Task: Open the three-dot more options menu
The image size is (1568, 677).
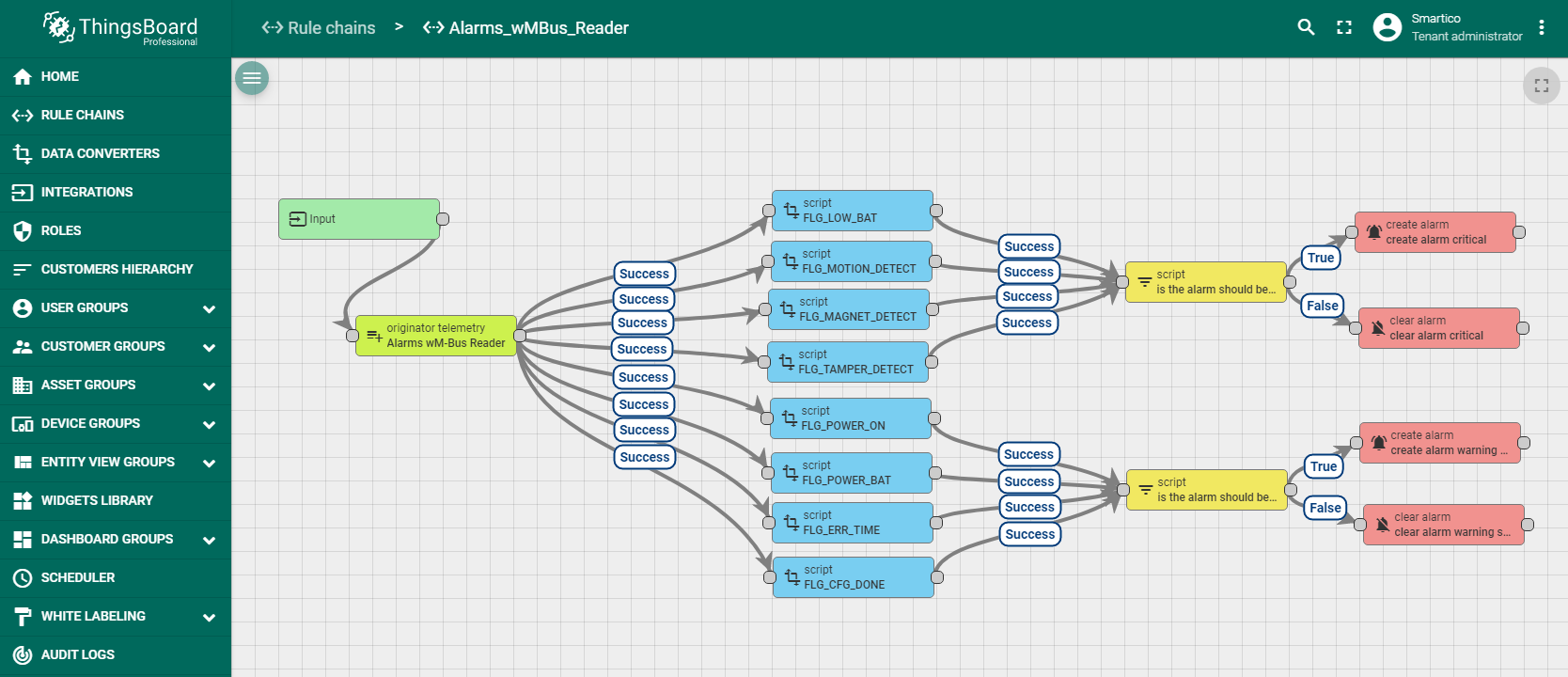Action: click(1542, 27)
